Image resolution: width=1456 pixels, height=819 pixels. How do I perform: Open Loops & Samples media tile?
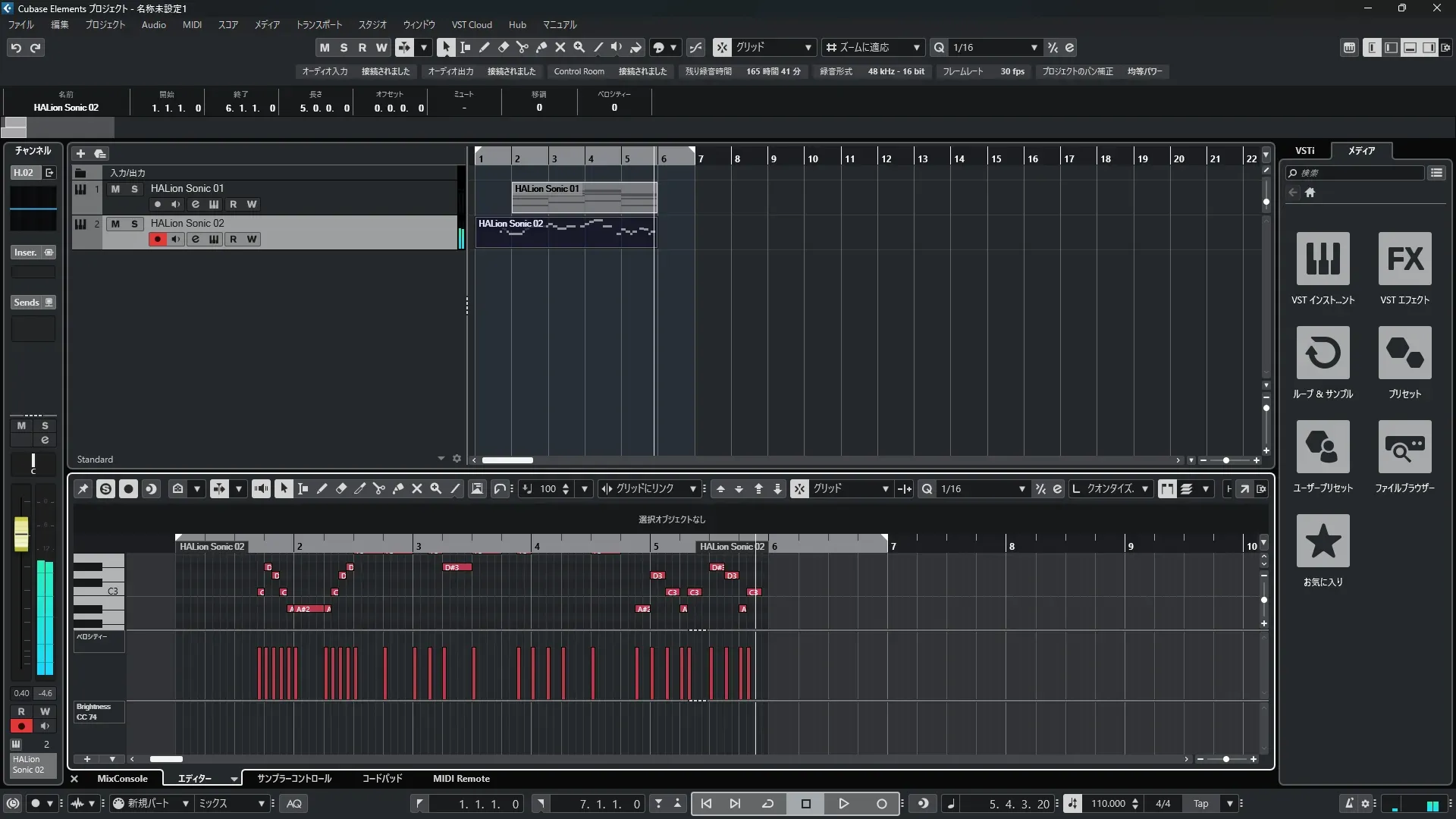[x=1323, y=353]
